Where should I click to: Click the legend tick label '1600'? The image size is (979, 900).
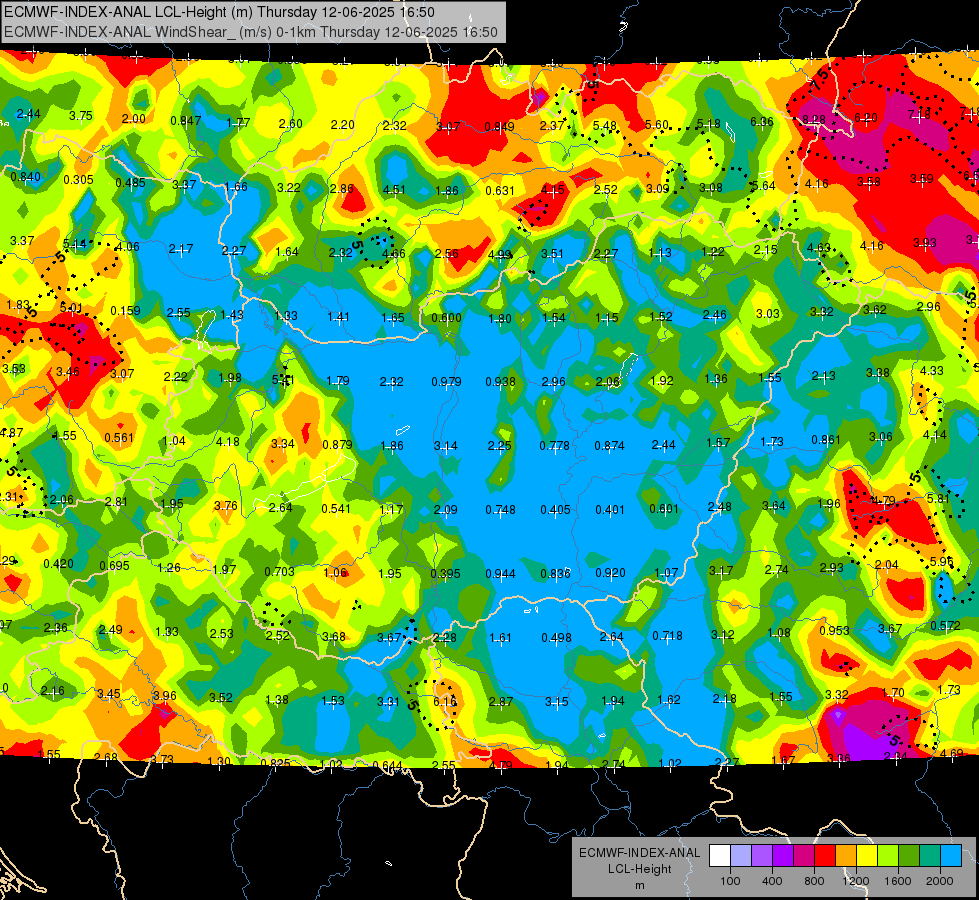898,881
